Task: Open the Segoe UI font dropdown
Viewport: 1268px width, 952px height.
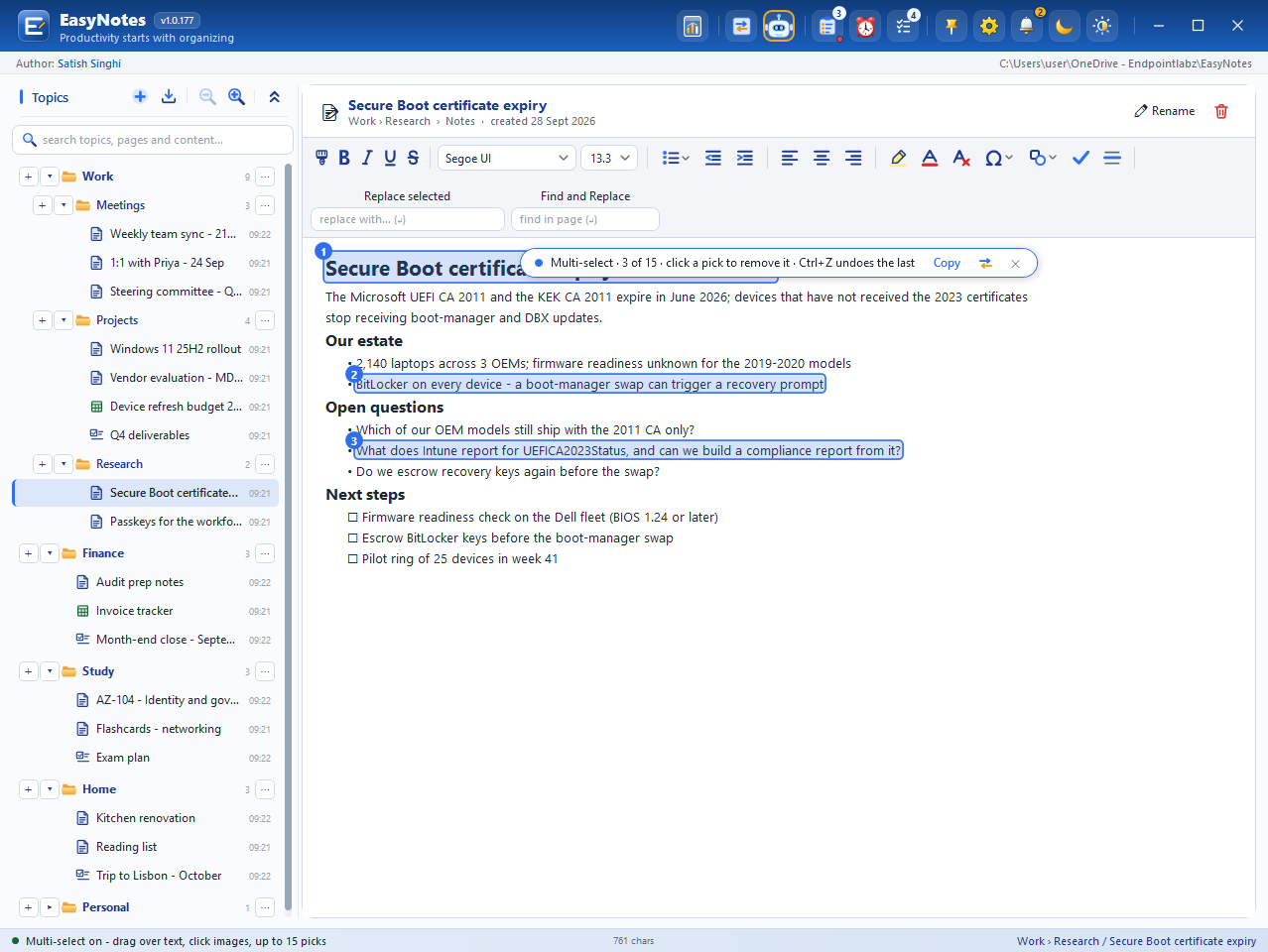Action: pos(506,158)
